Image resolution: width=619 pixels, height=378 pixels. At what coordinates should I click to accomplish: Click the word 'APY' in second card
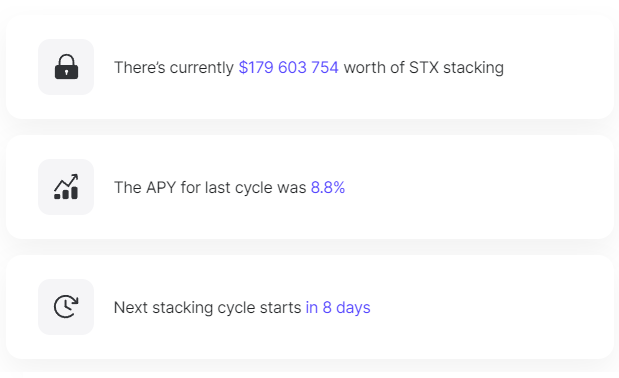coord(161,187)
